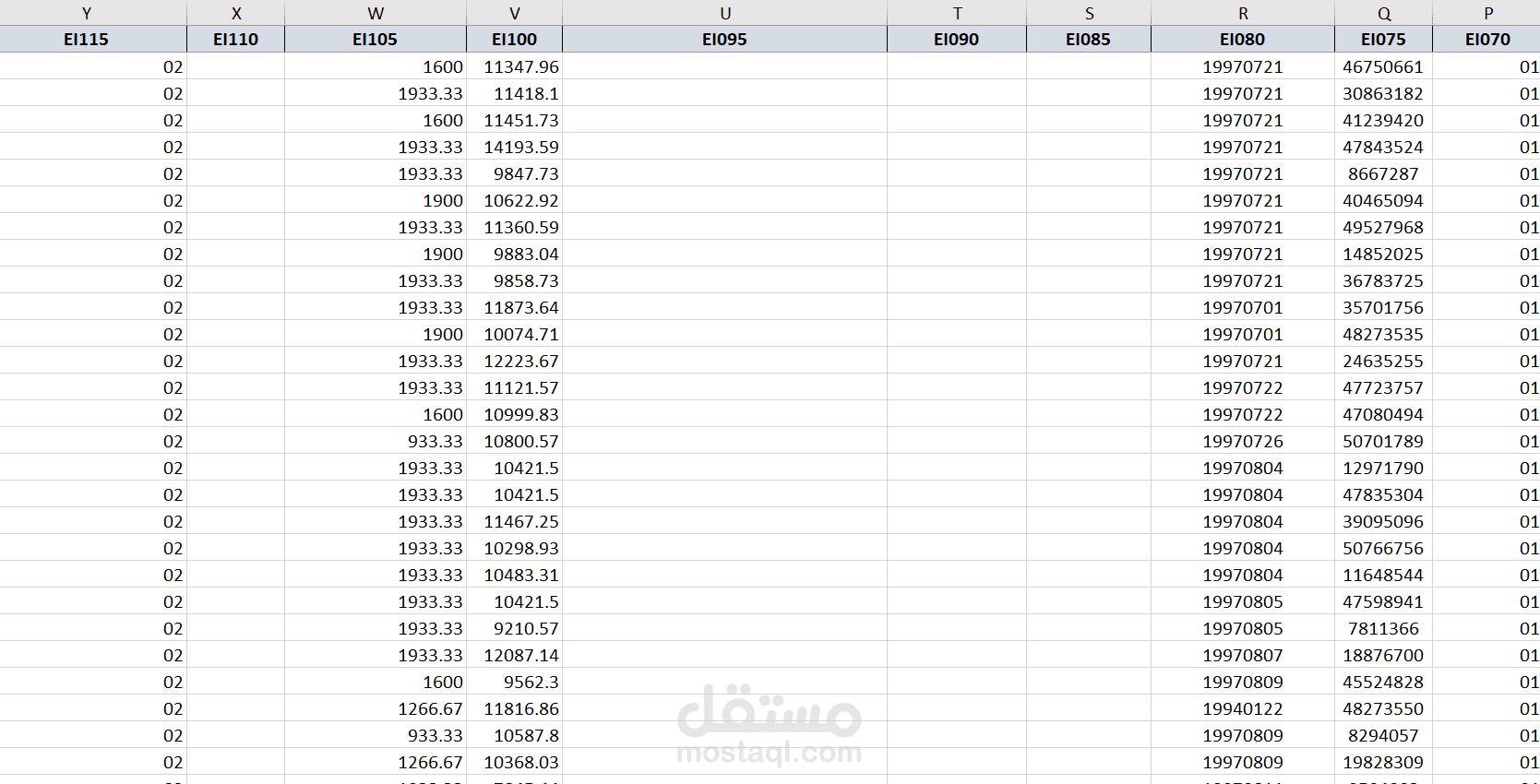Screen dimensions: 1540x784
Task: Select cell with value 30863182
Action: coord(1384,93)
